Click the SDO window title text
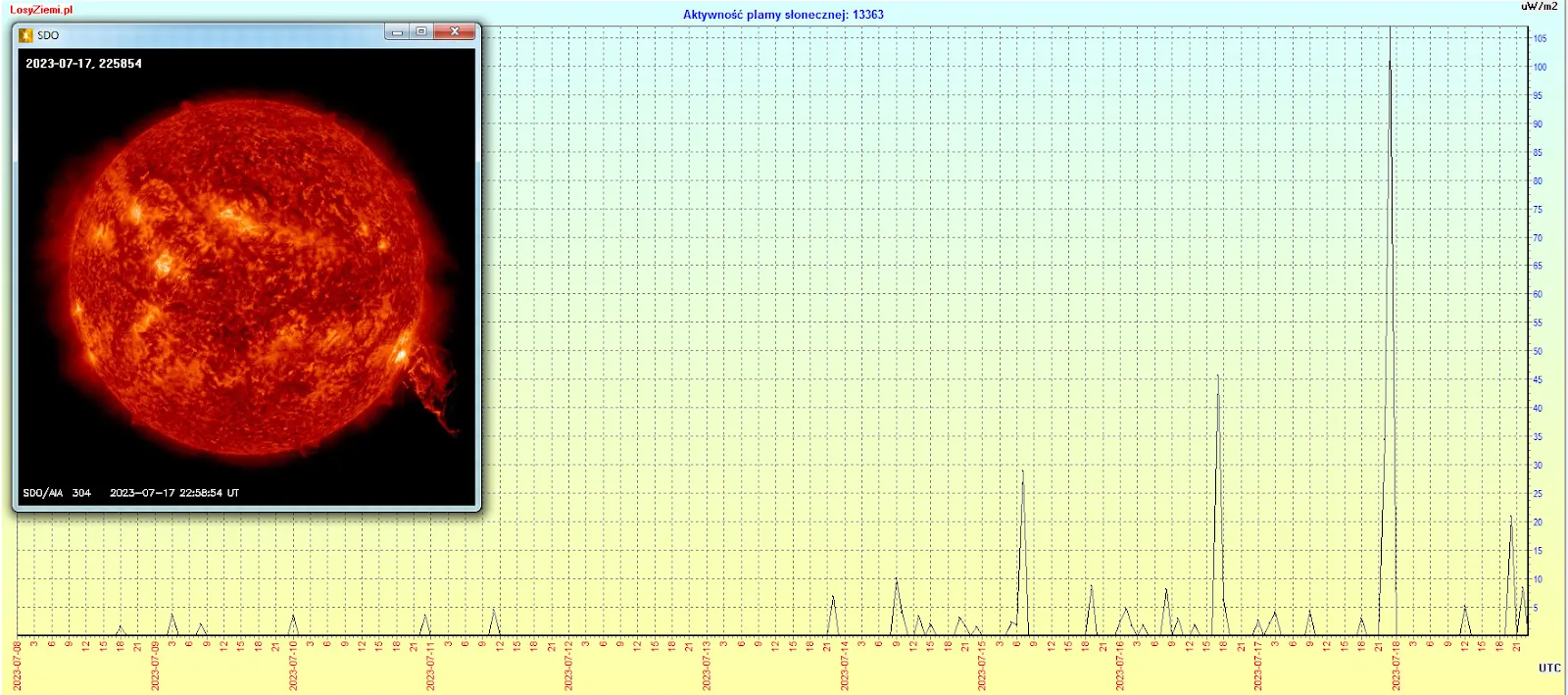1568x695 pixels. pyautogui.click(x=48, y=35)
